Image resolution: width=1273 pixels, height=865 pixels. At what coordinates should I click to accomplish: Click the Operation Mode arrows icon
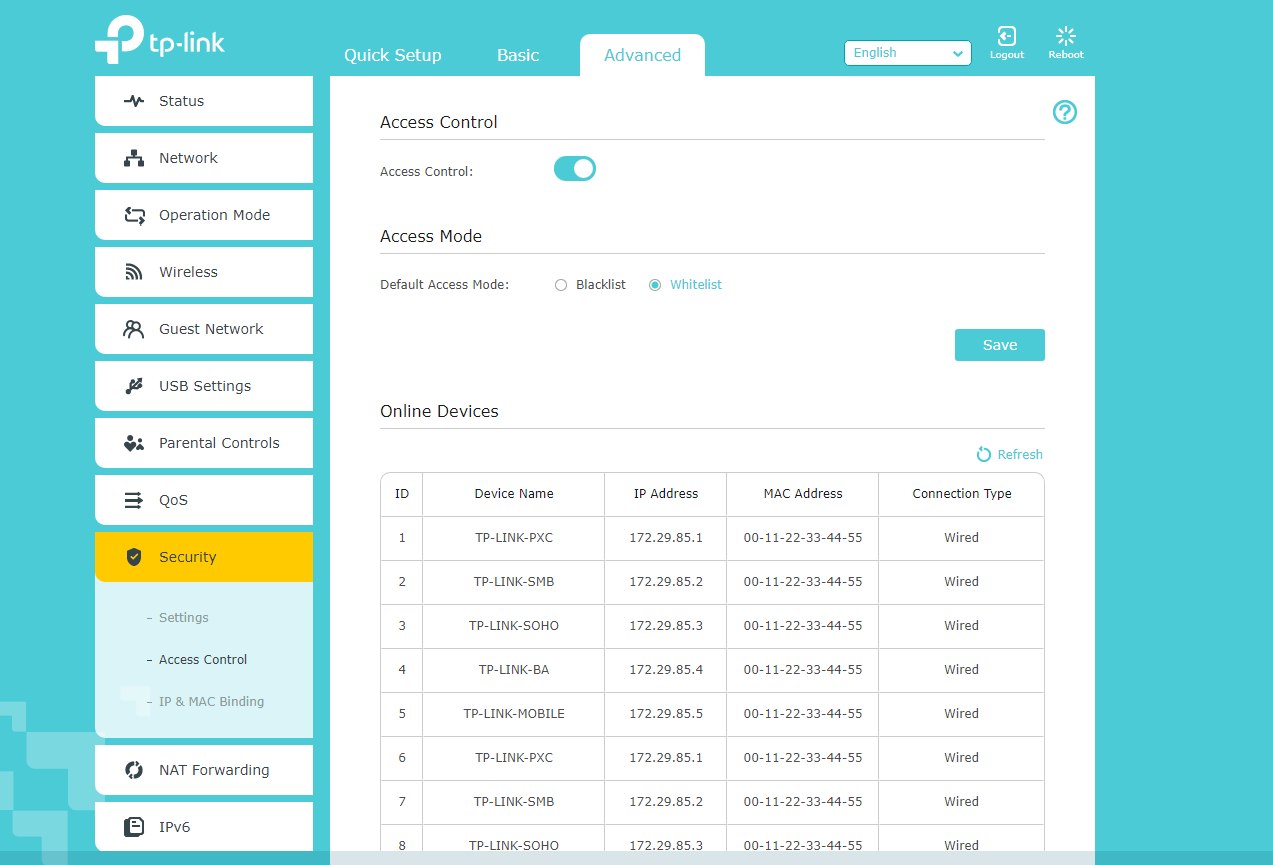pos(134,215)
